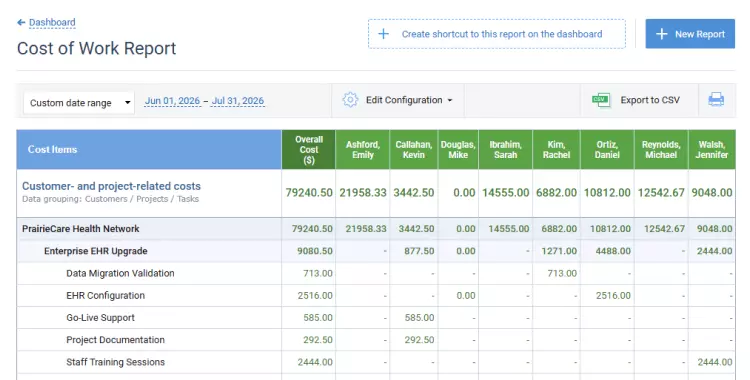Click the 2516.00 value under Ortiz, Daniel
Screen dimensions: 750x380
pyautogui.click(x=613, y=295)
